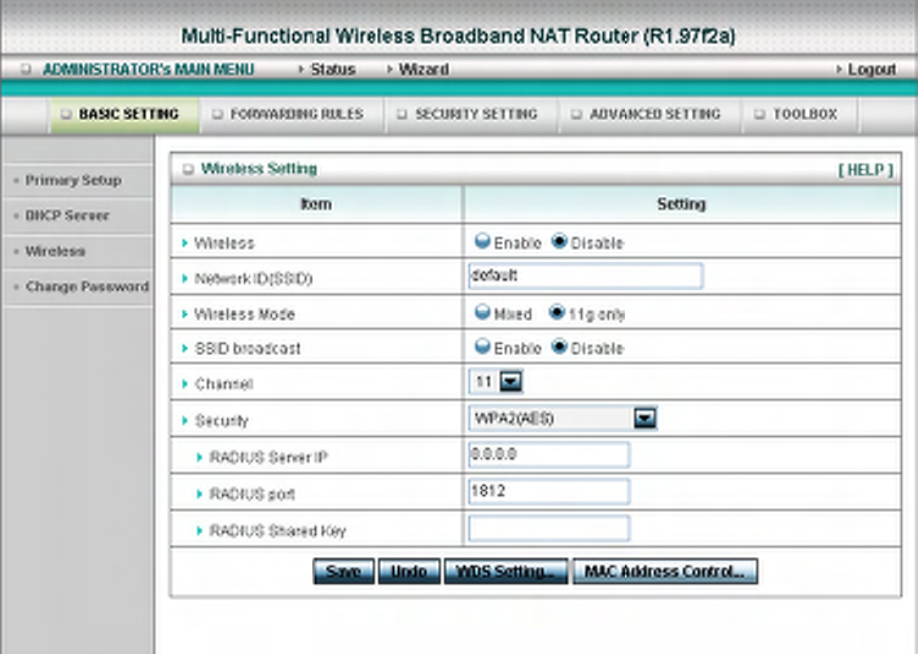Open the Security dropdown showing WPA2(AES)
The width and height of the screenshot is (918, 654).
pyautogui.click(x=563, y=418)
